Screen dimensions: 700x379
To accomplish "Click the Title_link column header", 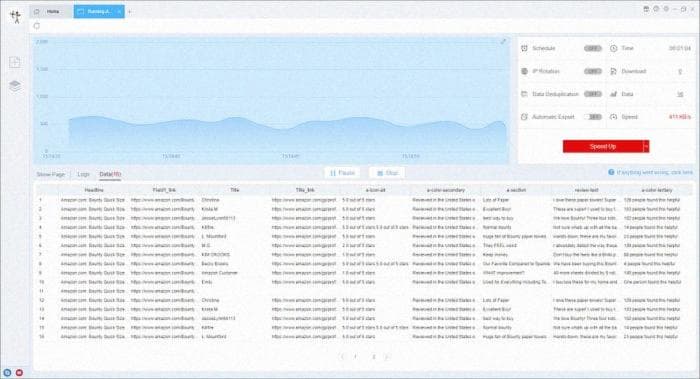I will (x=305, y=190).
